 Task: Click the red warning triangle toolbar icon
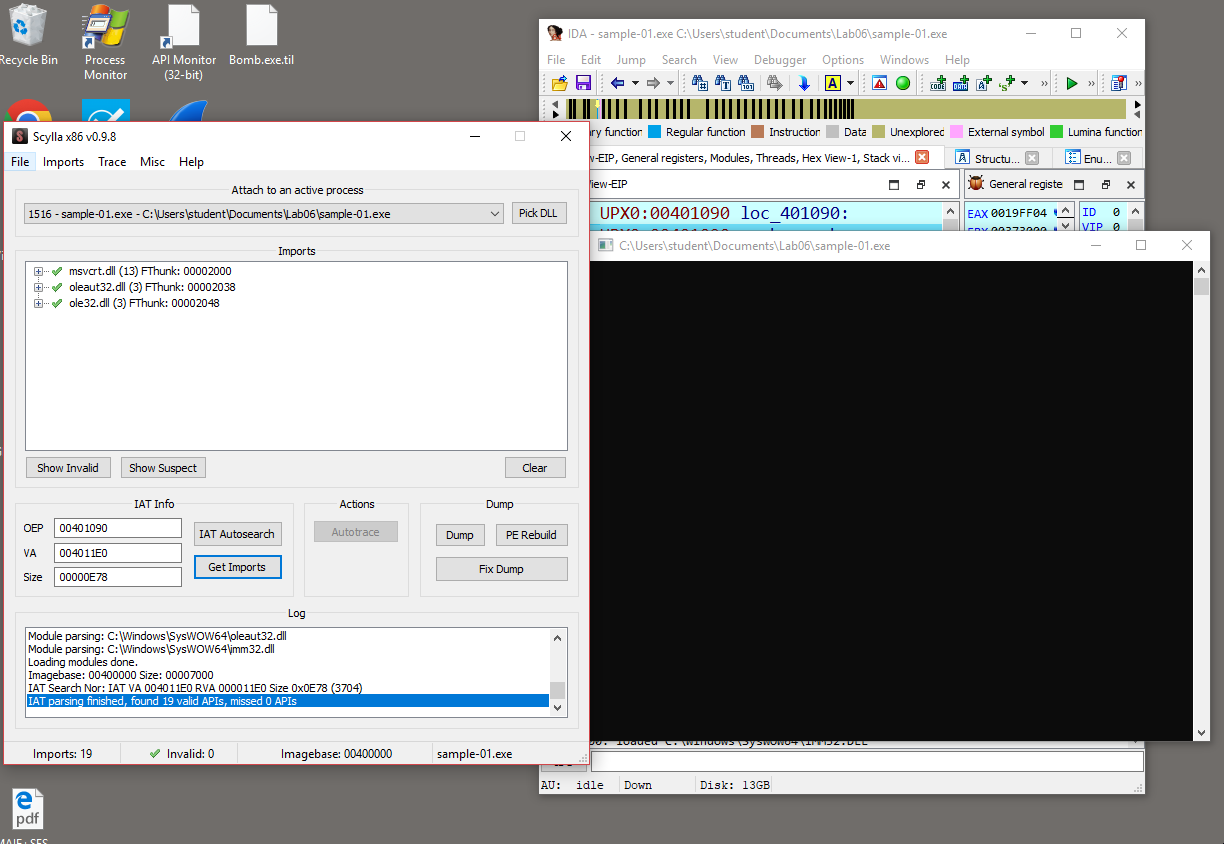point(879,83)
